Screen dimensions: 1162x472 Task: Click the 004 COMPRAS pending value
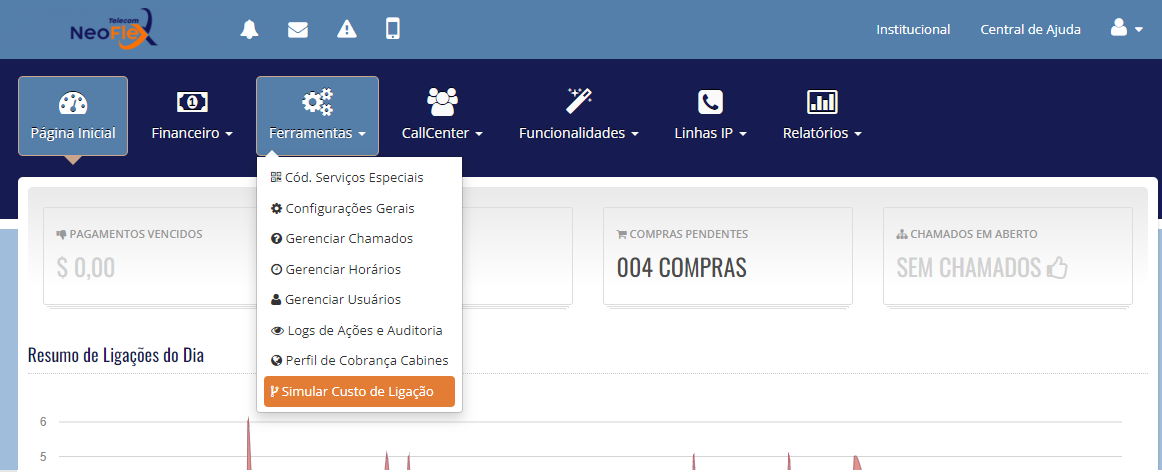(x=681, y=267)
